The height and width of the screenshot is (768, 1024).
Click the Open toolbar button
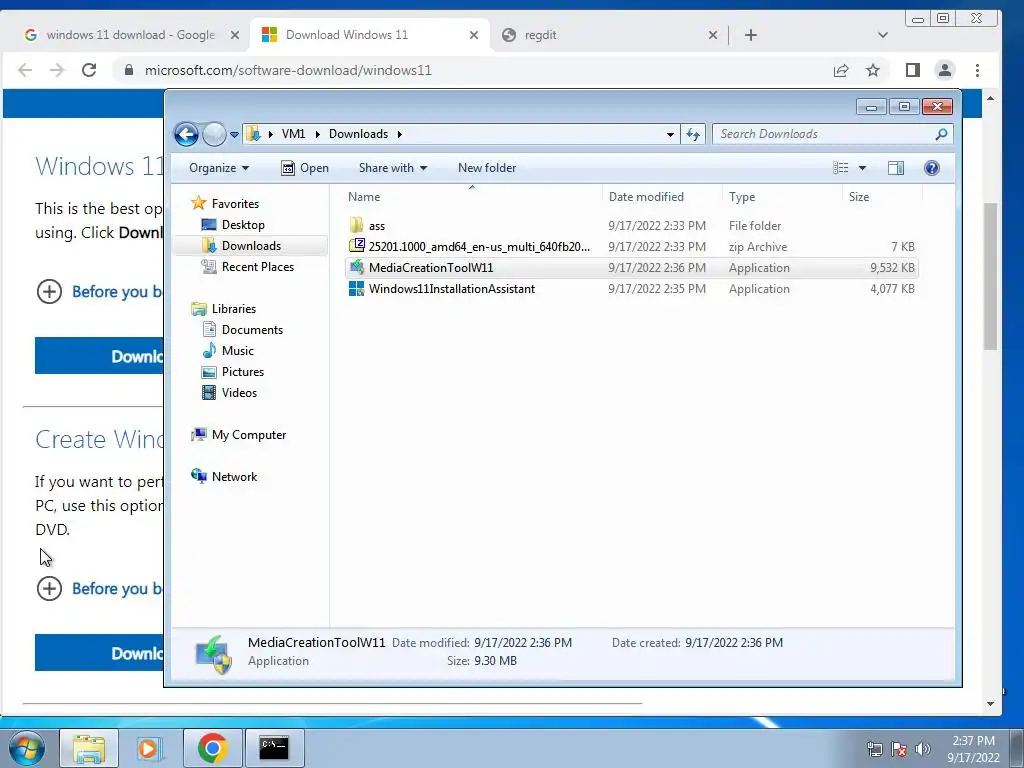coord(304,168)
